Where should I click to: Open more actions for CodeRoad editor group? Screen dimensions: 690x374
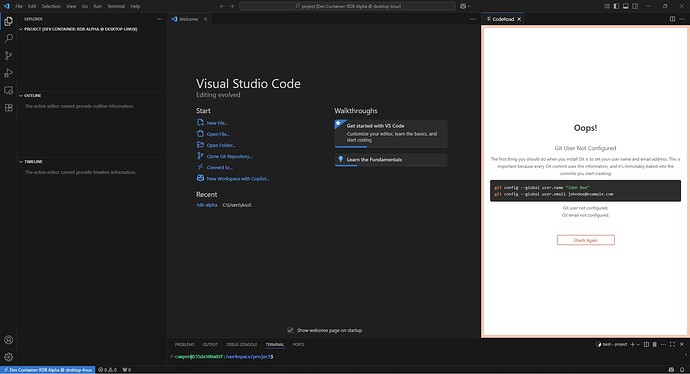click(x=682, y=19)
